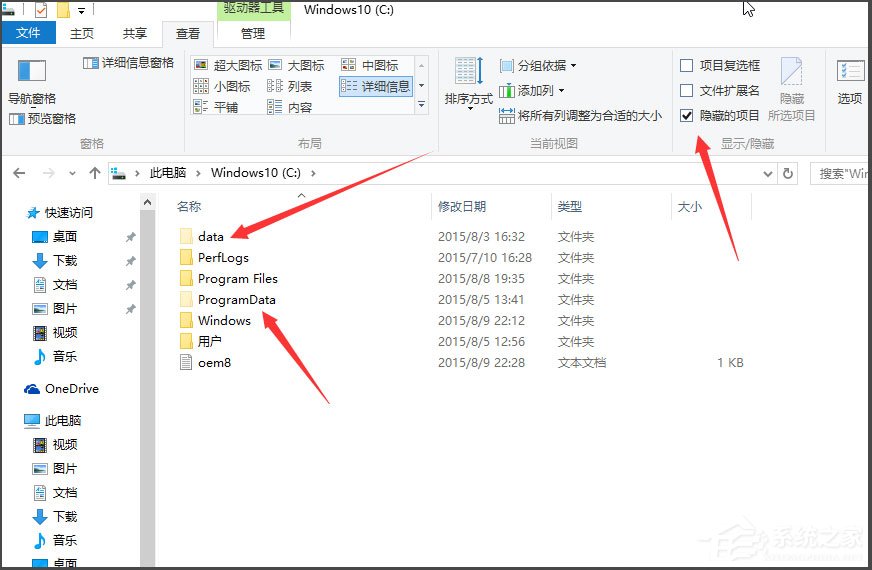
Task: Click Hide selected items button
Action: tap(791, 89)
